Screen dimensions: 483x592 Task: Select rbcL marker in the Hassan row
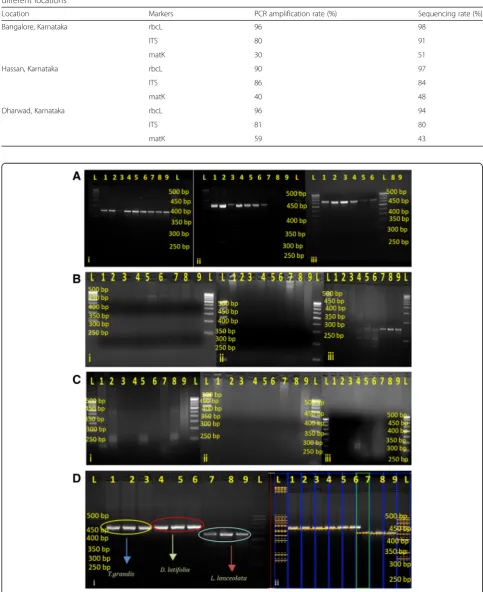tap(155, 69)
